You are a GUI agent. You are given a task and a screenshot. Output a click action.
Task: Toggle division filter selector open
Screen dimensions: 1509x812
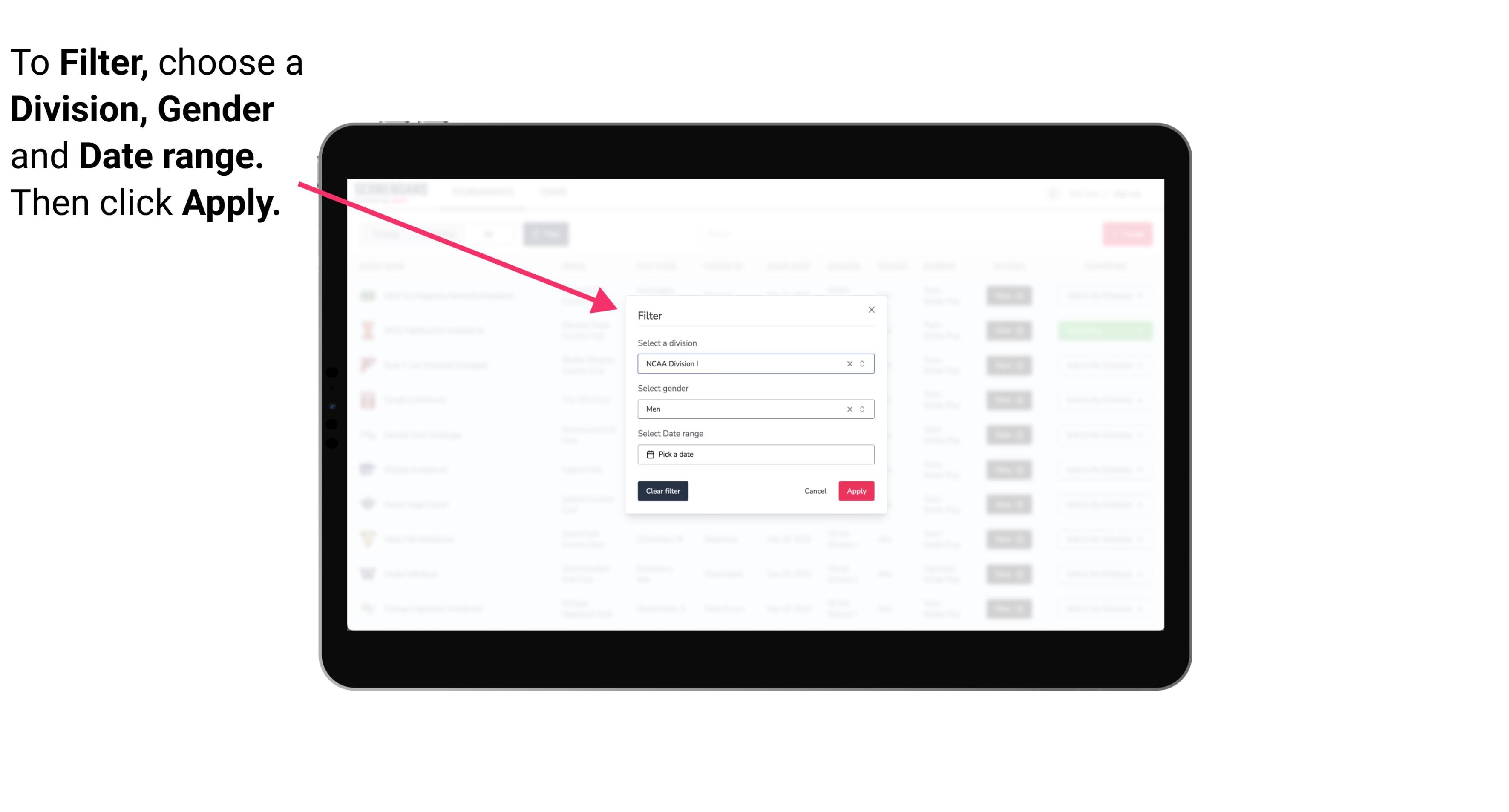pyautogui.click(x=862, y=363)
